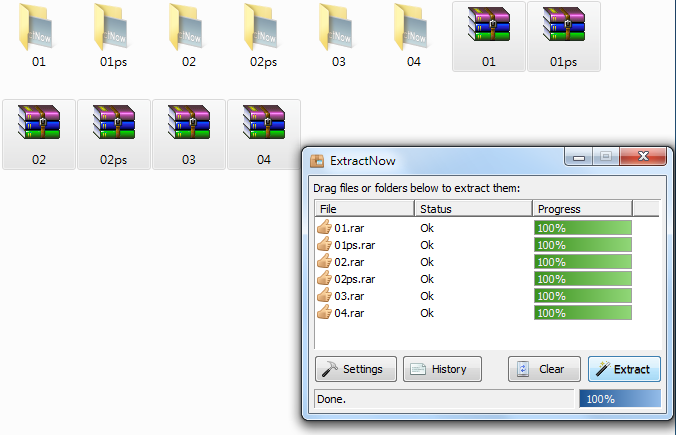This screenshot has width=676, height=435.
Task: Select the 01 RAR archive icon
Action: point(489,25)
